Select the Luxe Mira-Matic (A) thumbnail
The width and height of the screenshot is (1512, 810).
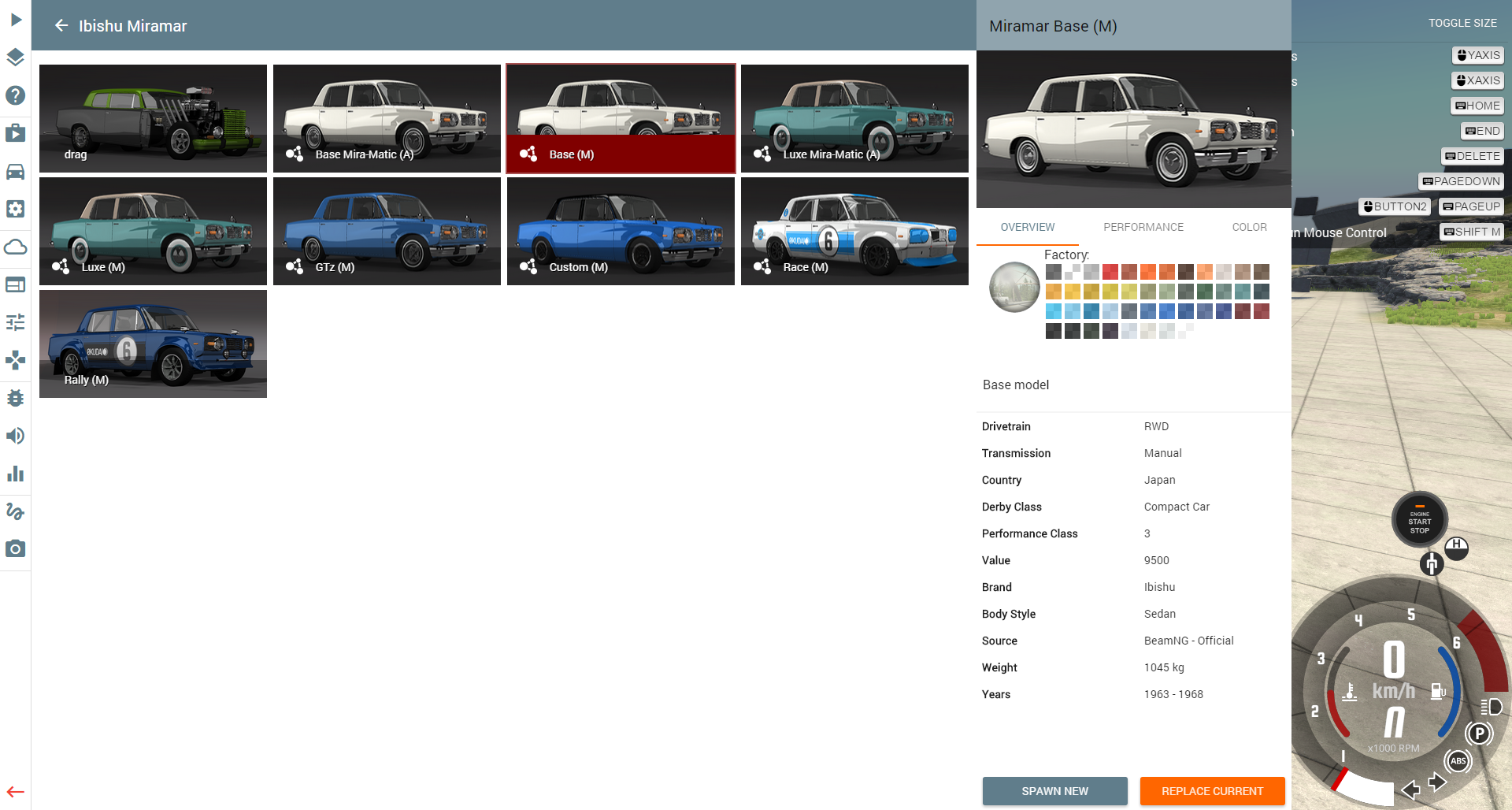click(854, 118)
